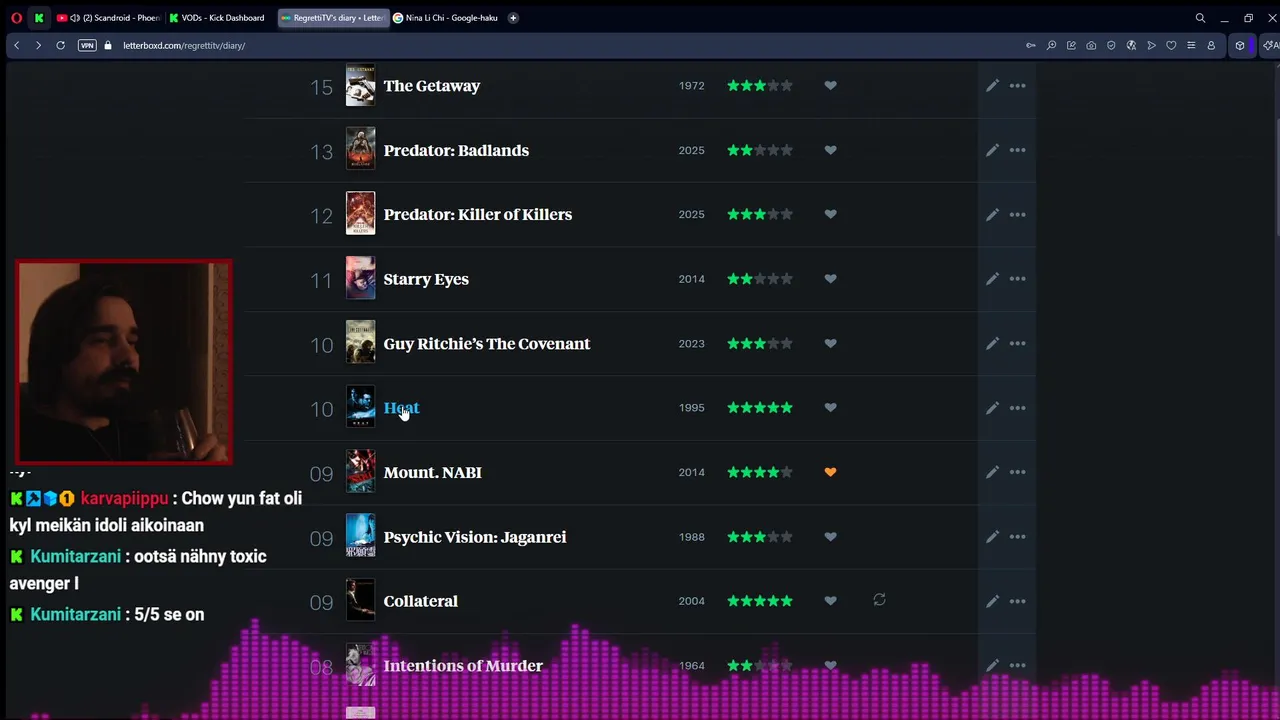Viewport: 1280px width, 720px height.
Task: Click the letterboxd.com address bar URL
Action: coord(184,45)
